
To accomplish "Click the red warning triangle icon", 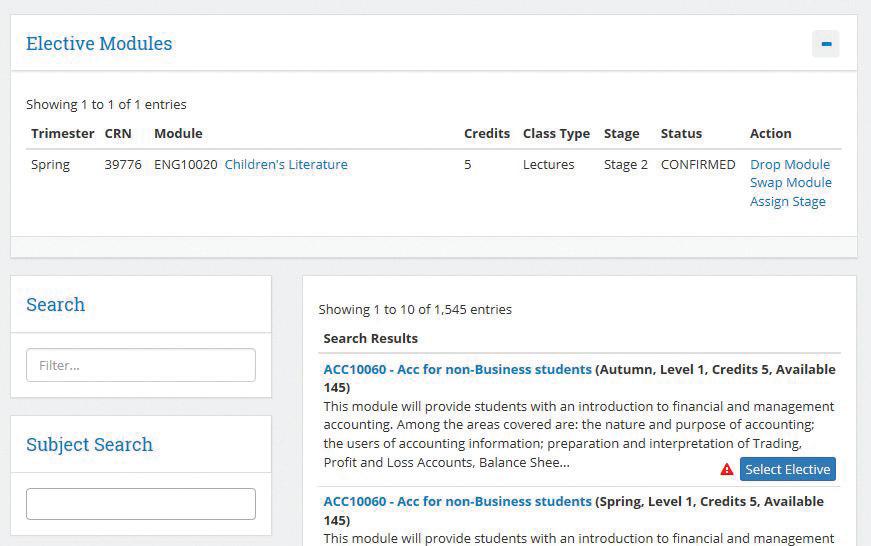I will coord(727,470).
